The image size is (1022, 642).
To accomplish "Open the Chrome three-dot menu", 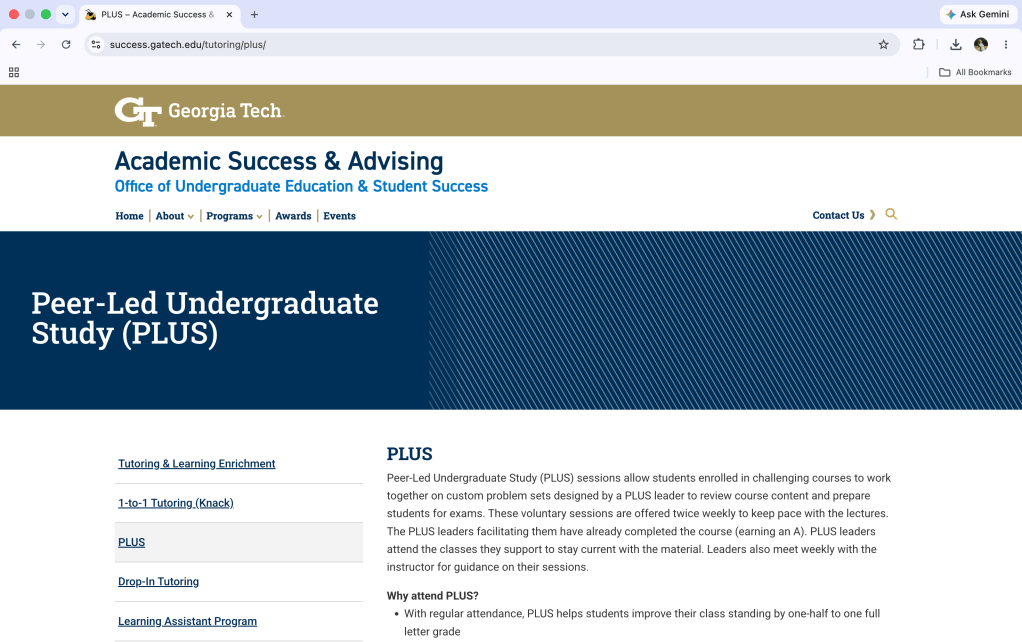I will (x=1006, y=44).
